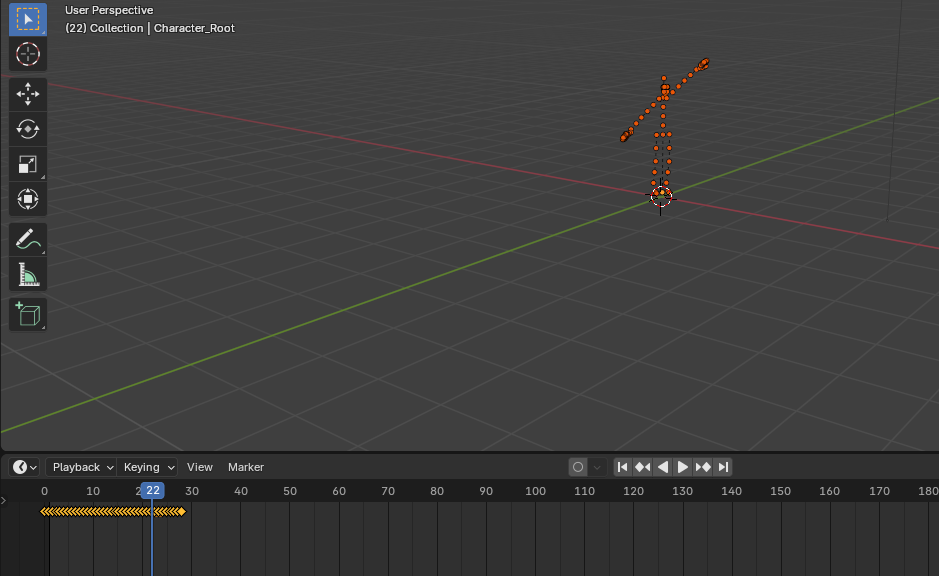The image size is (939, 576).
Task: Open the View menu in the Timeline
Action: [199, 467]
